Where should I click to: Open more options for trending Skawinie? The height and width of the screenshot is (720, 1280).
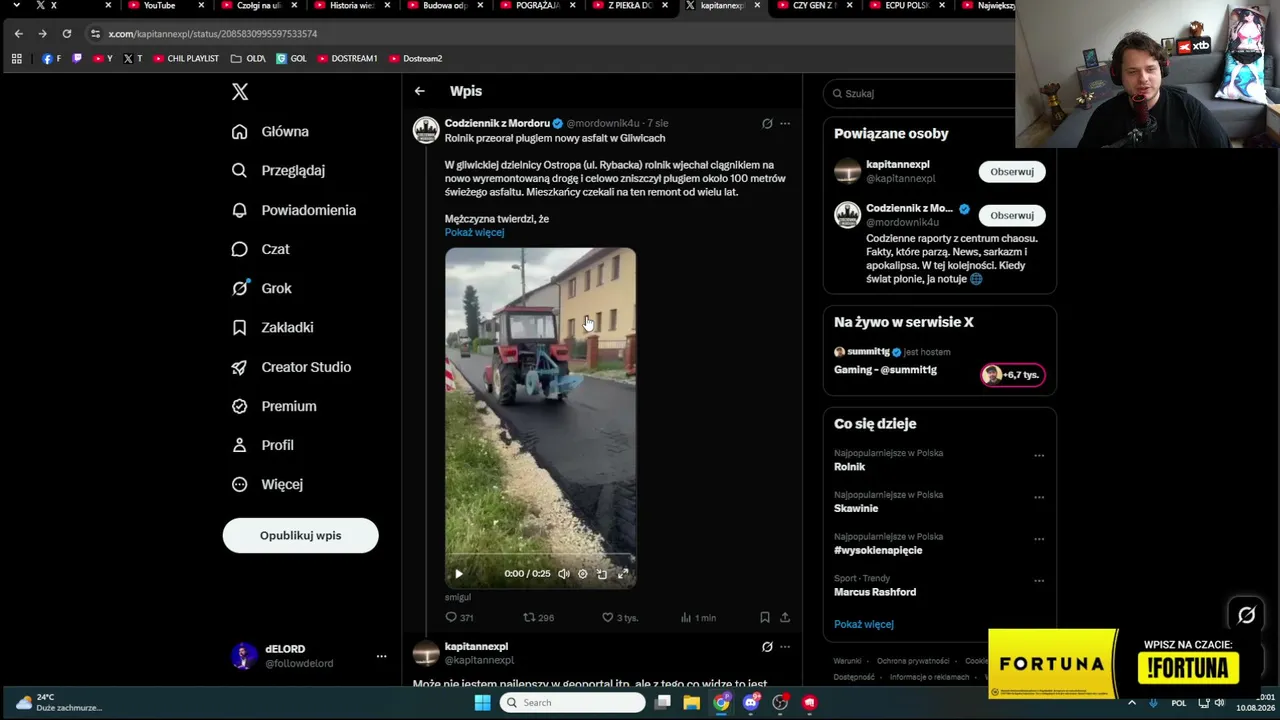pyautogui.click(x=1039, y=497)
